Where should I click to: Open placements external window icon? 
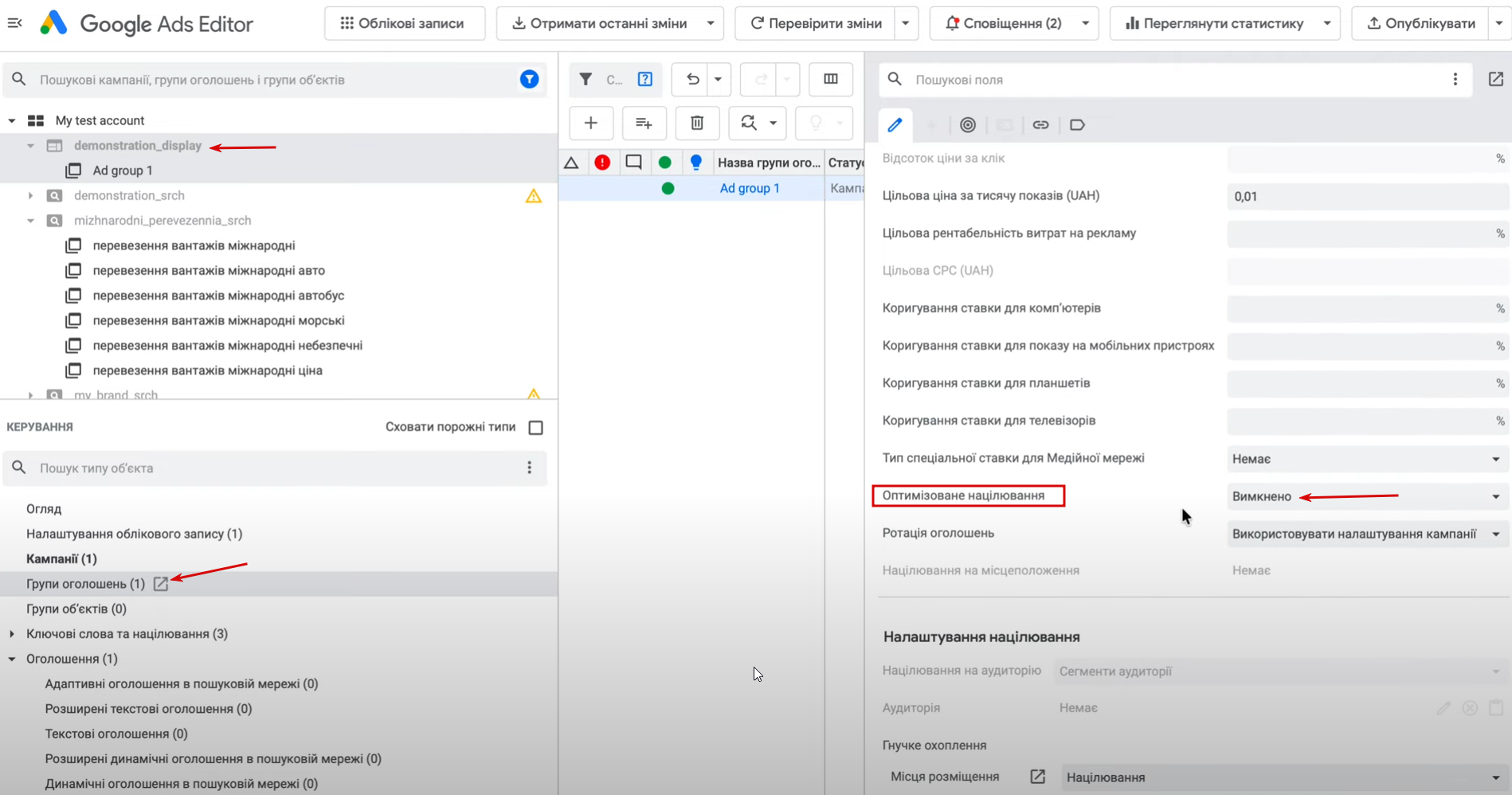pos(1037,777)
